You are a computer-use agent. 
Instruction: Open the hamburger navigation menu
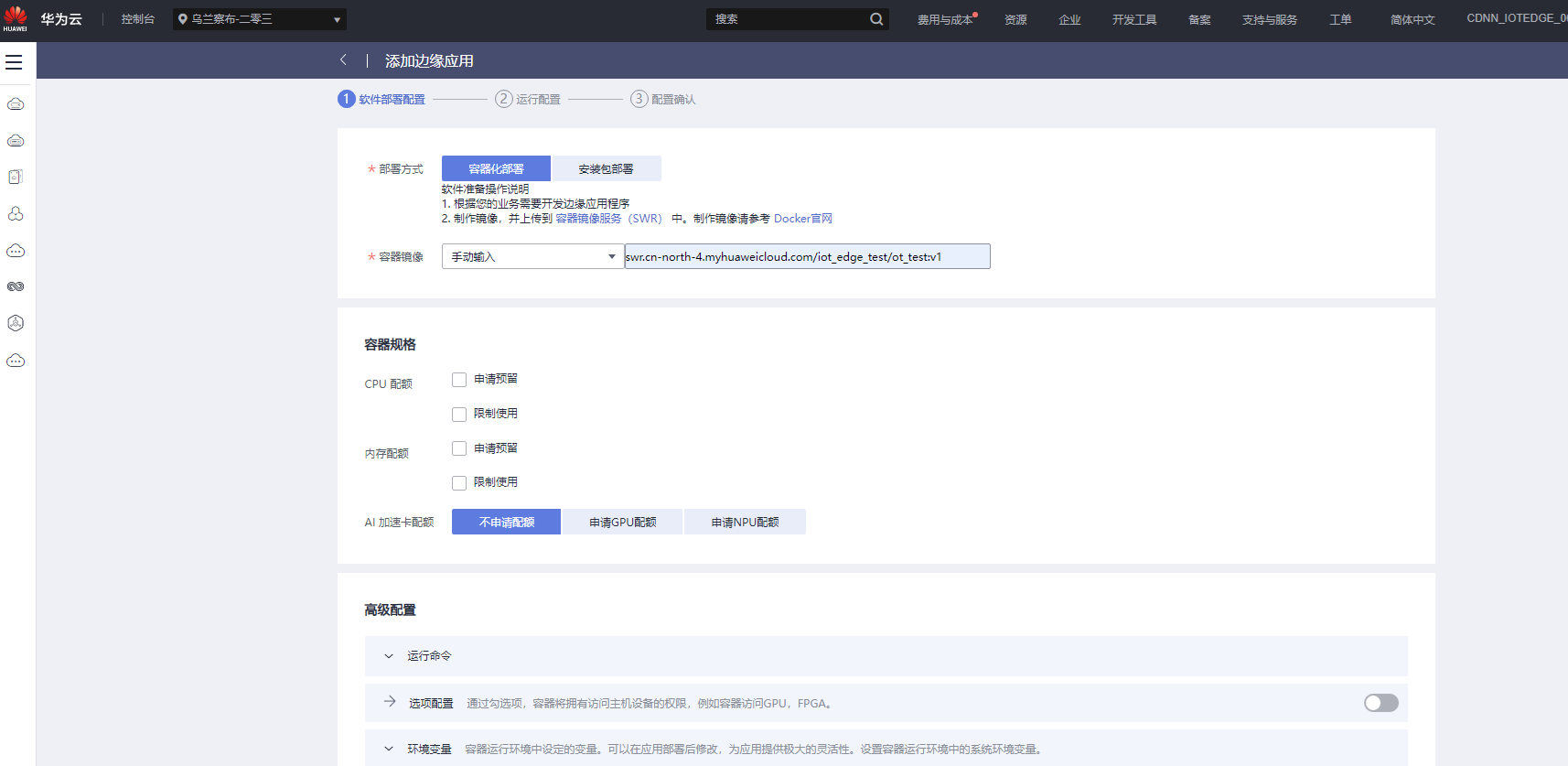(x=14, y=62)
